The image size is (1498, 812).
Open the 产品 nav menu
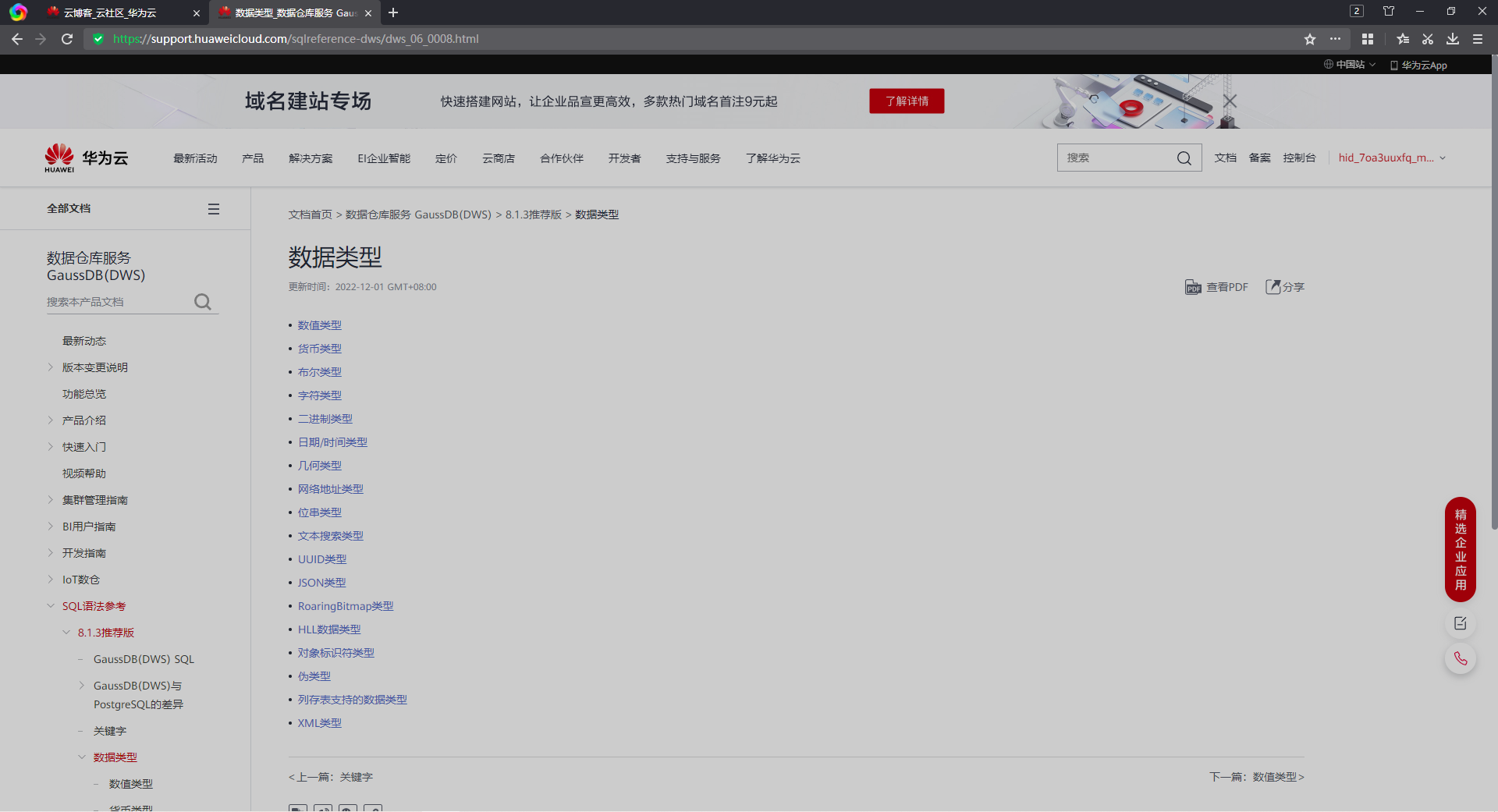click(x=253, y=158)
